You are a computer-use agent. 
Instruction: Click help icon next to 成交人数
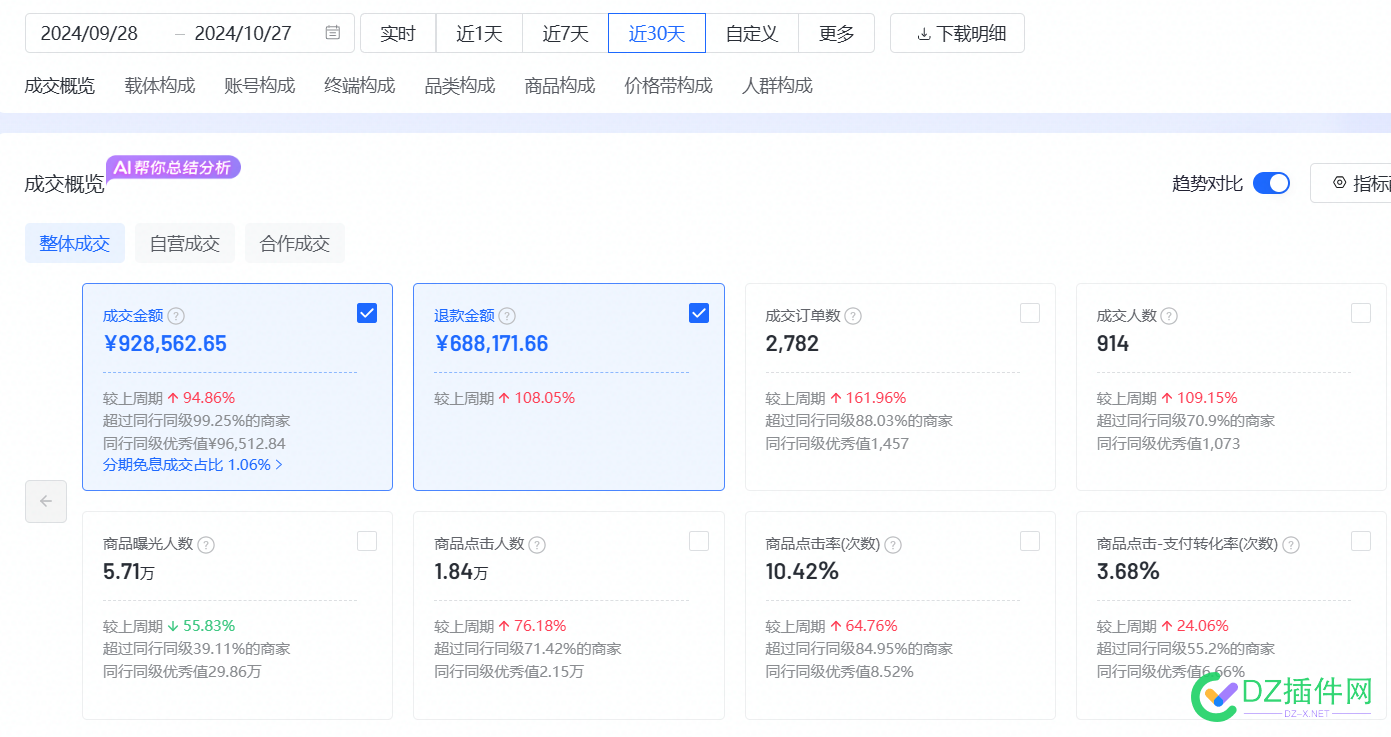pyautogui.click(x=1169, y=316)
